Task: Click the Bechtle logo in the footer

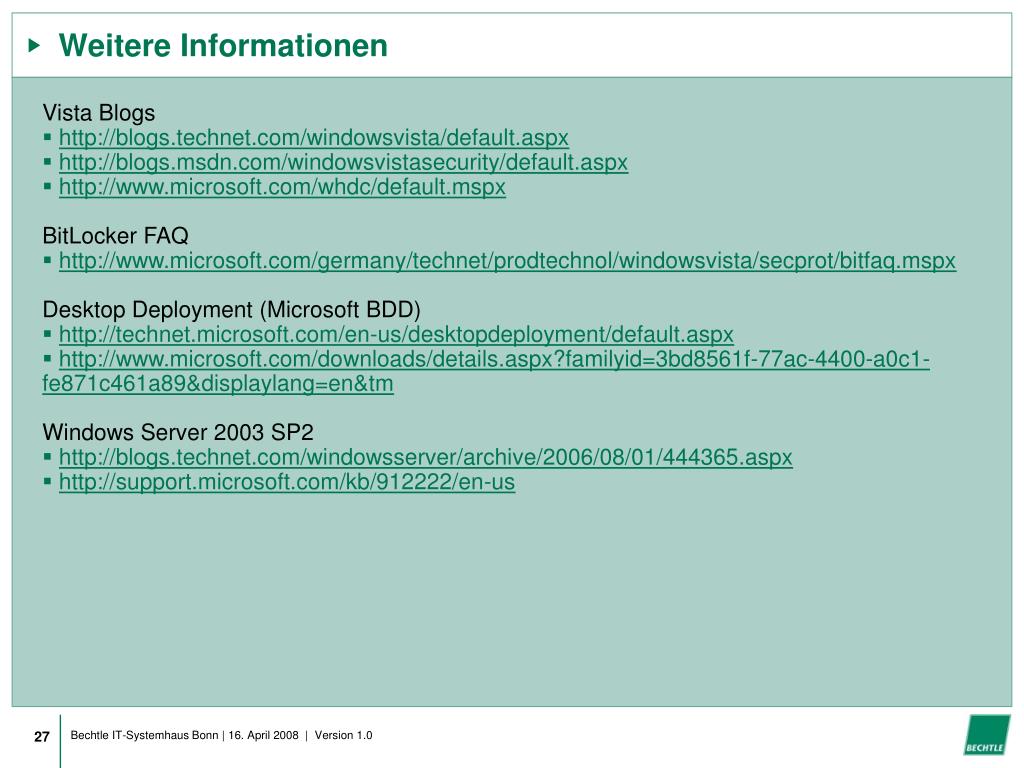Action: point(986,735)
